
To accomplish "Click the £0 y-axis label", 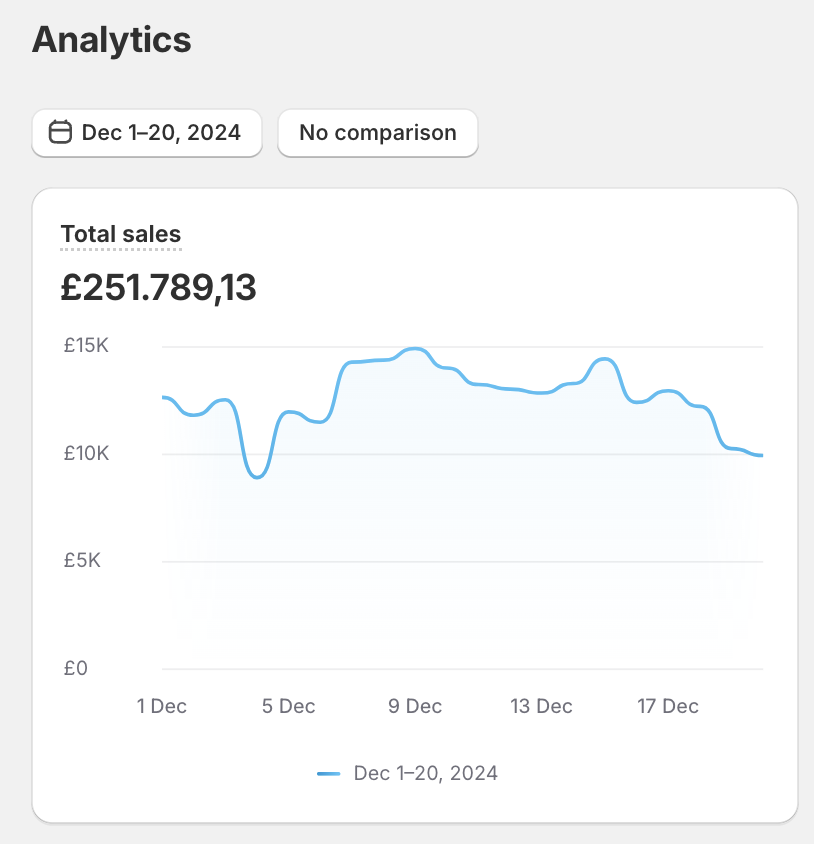I will (x=76, y=668).
